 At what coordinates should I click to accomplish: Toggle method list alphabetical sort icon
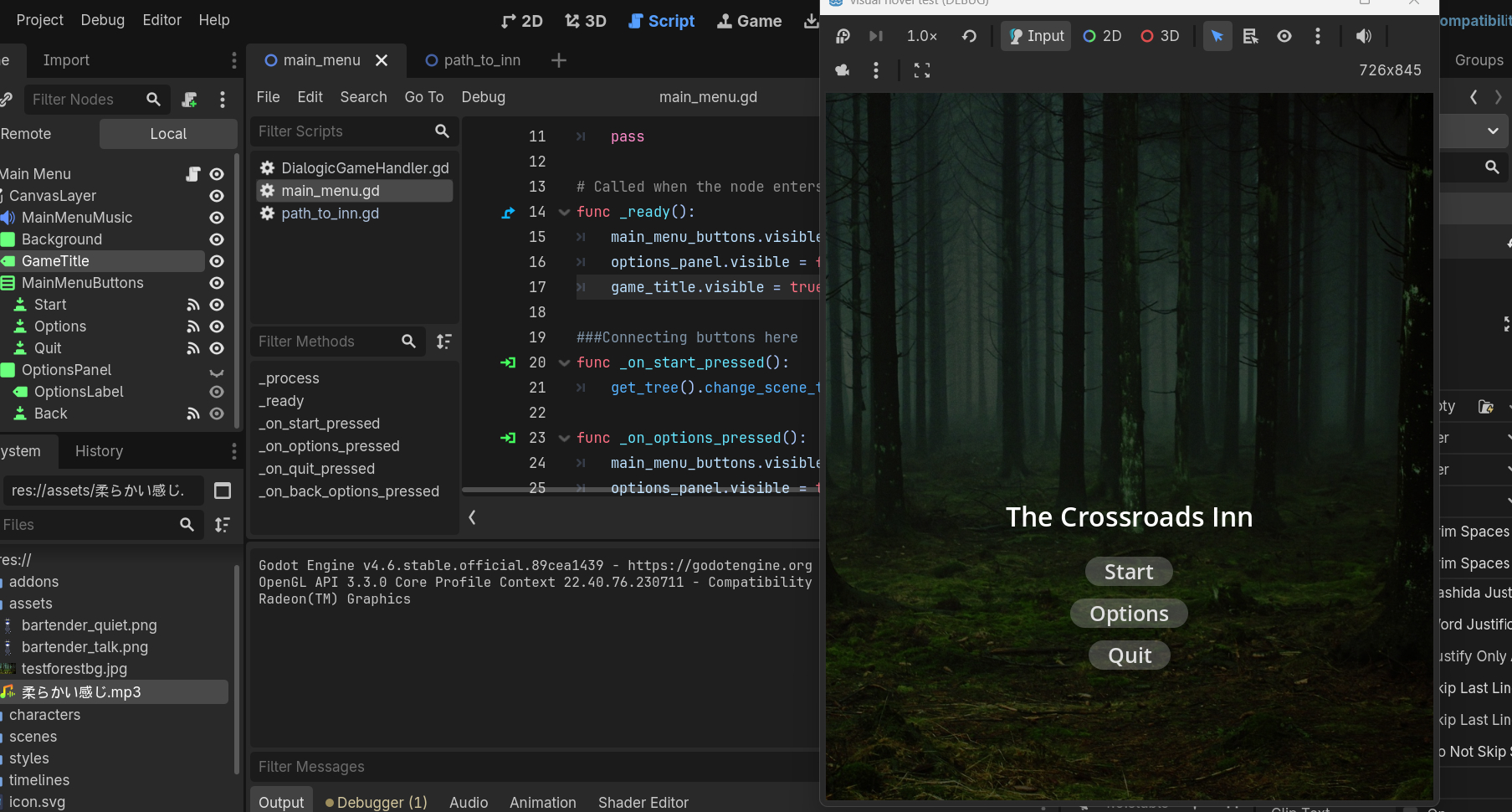(x=443, y=342)
